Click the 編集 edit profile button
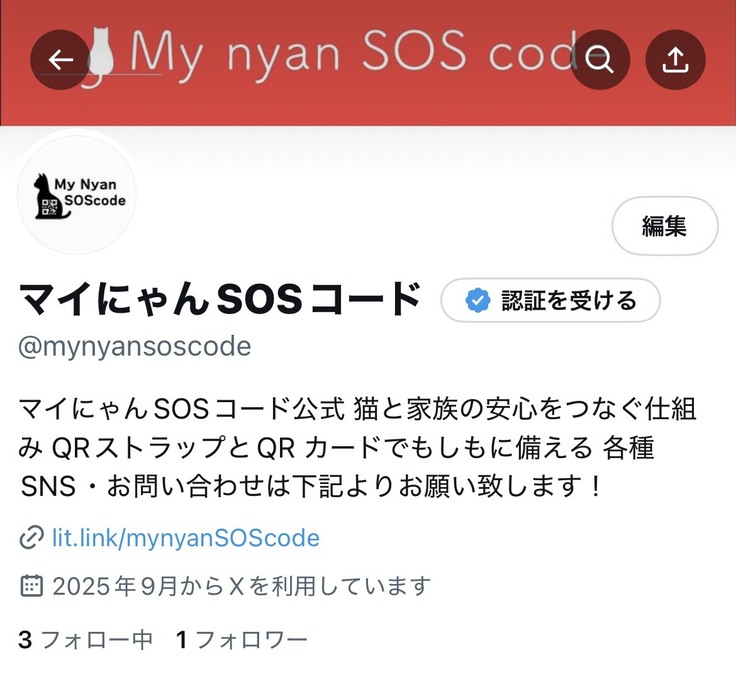This screenshot has width=736, height=691. pyautogui.click(x=665, y=226)
